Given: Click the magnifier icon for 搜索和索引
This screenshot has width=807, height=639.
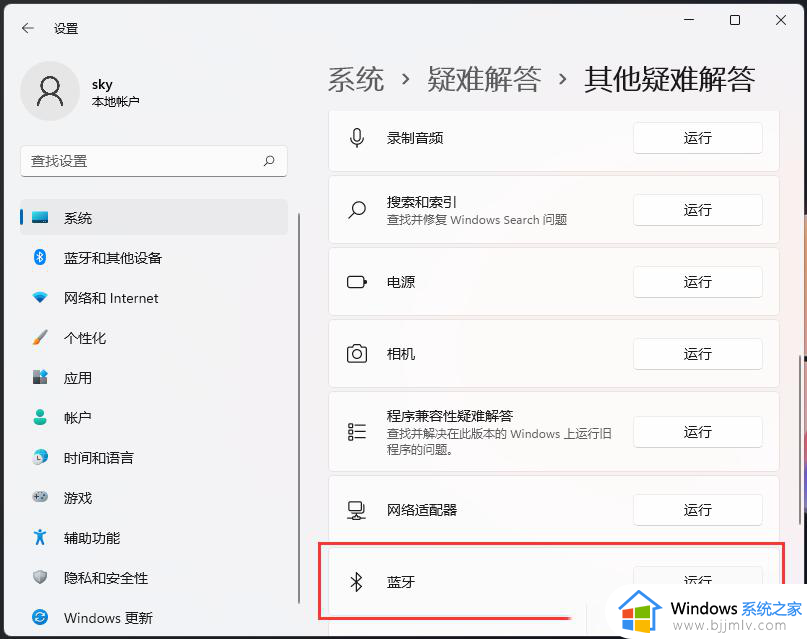Looking at the screenshot, I should click(x=357, y=210).
